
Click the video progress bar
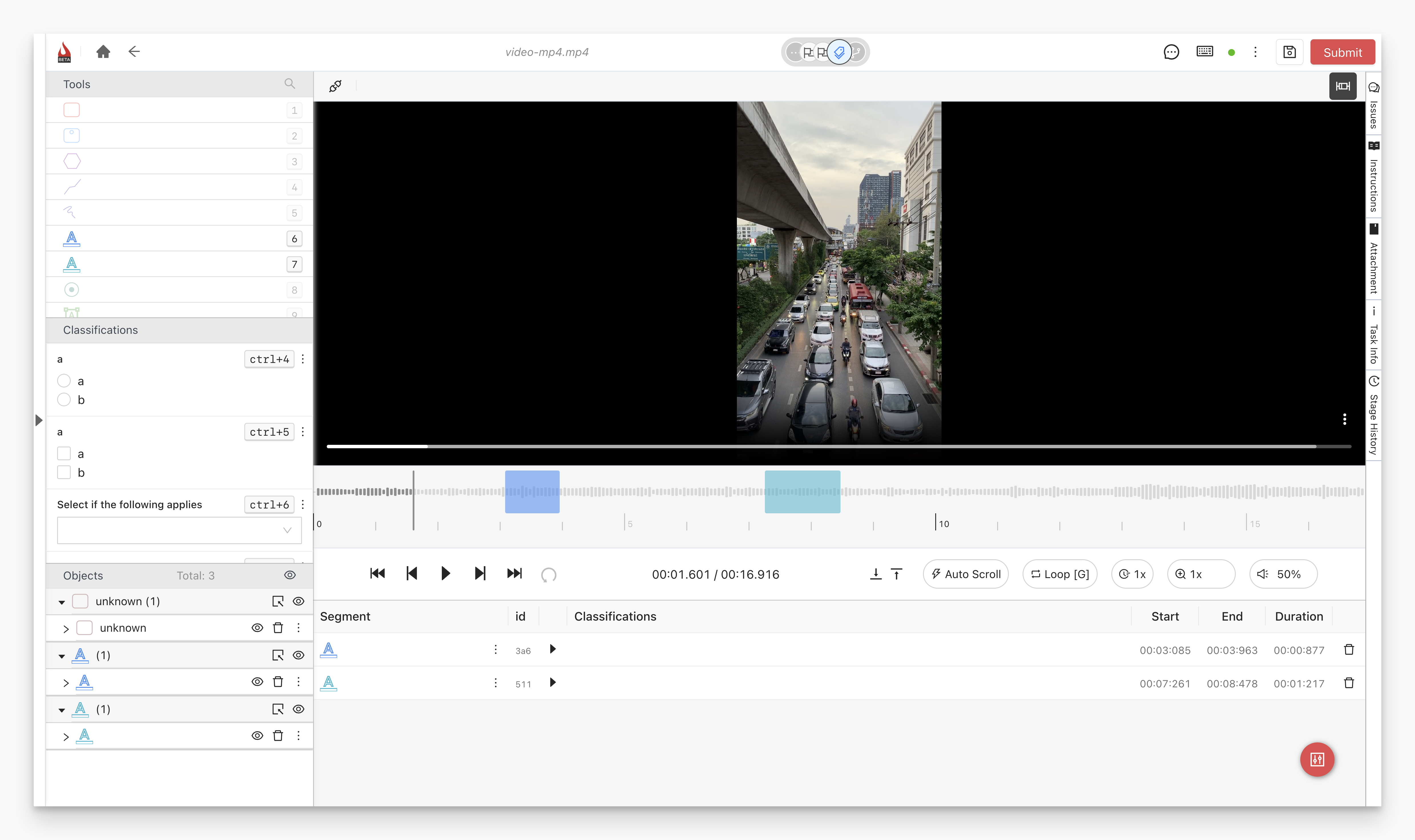(821, 447)
